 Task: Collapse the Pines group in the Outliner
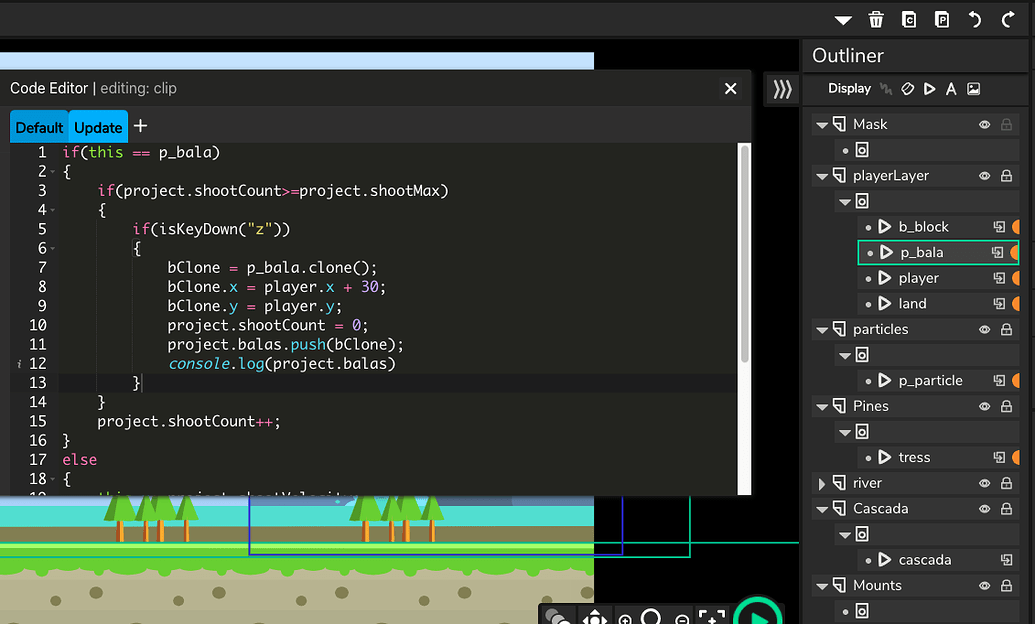click(823, 406)
